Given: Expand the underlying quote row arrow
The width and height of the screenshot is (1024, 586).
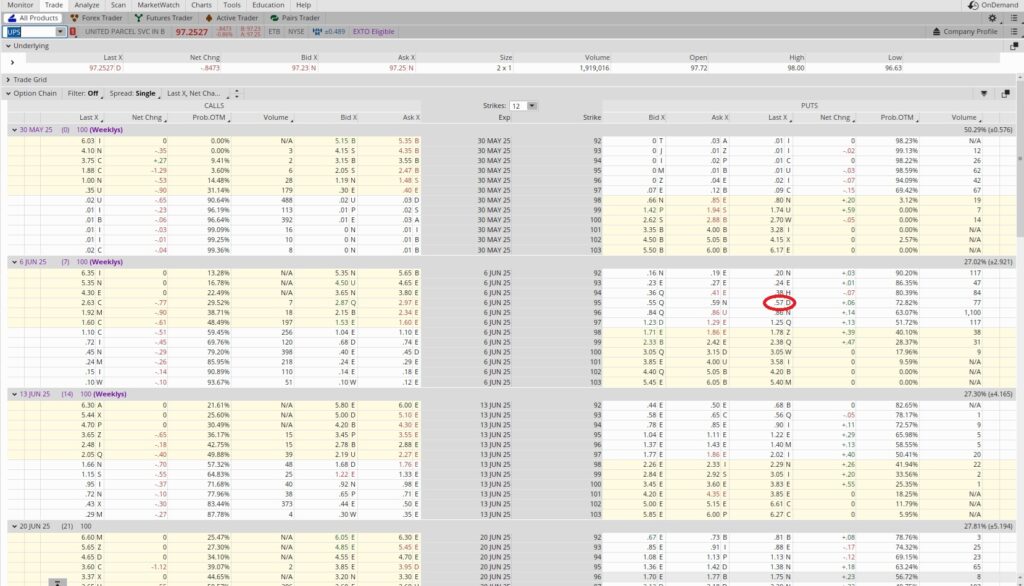Looking at the screenshot, I should click(12, 63).
